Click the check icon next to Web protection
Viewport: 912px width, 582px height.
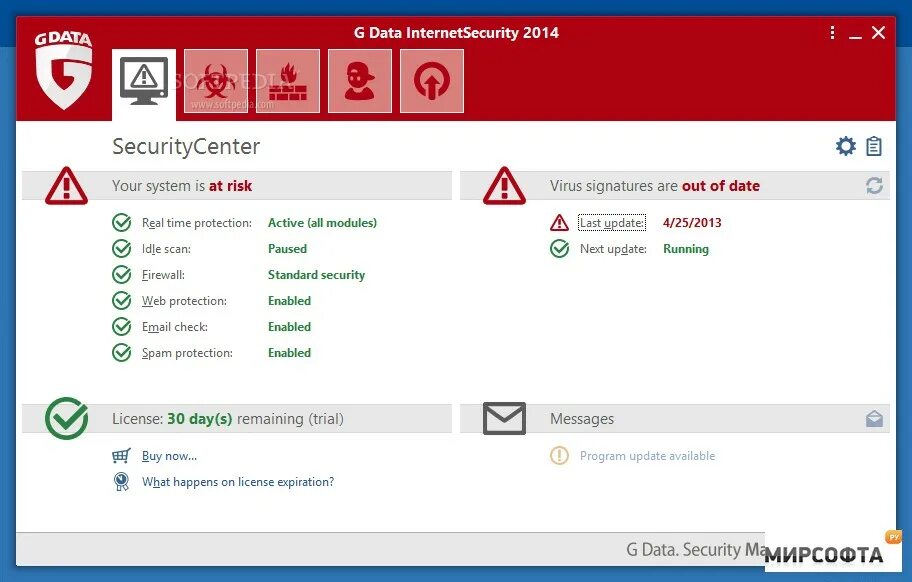122,301
